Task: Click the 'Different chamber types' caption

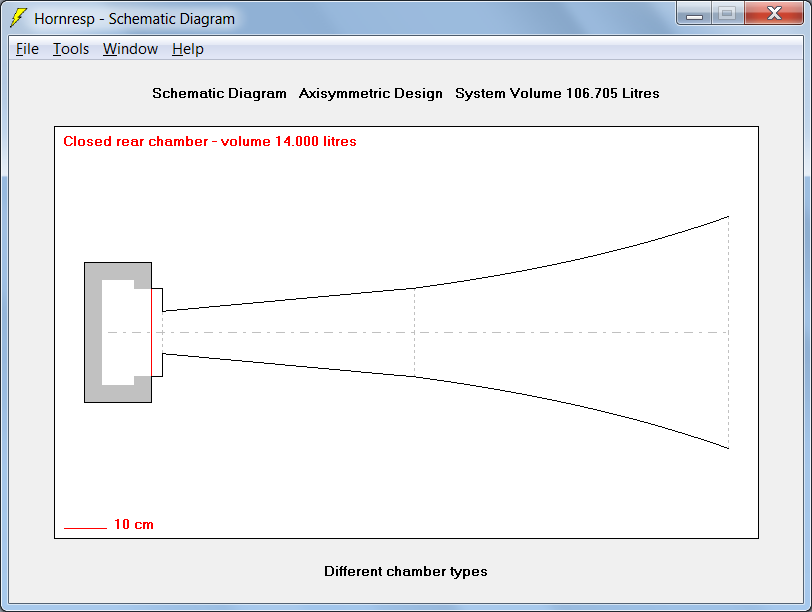Action: [x=405, y=571]
